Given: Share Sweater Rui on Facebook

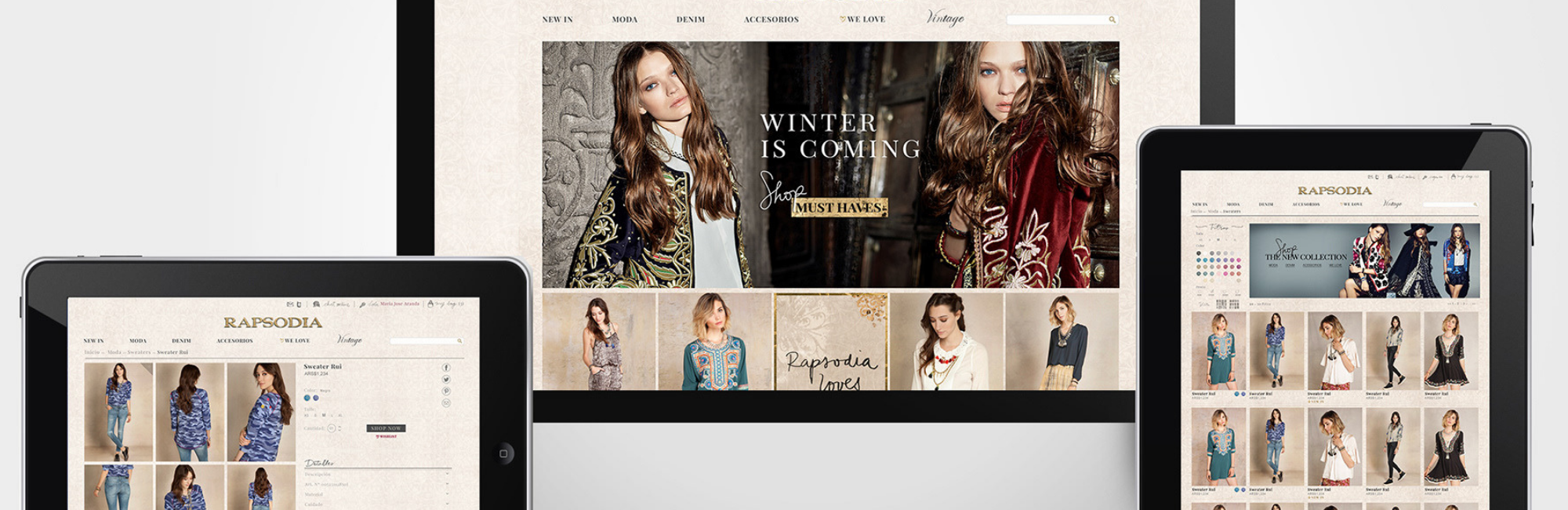Looking at the screenshot, I should (x=446, y=367).
